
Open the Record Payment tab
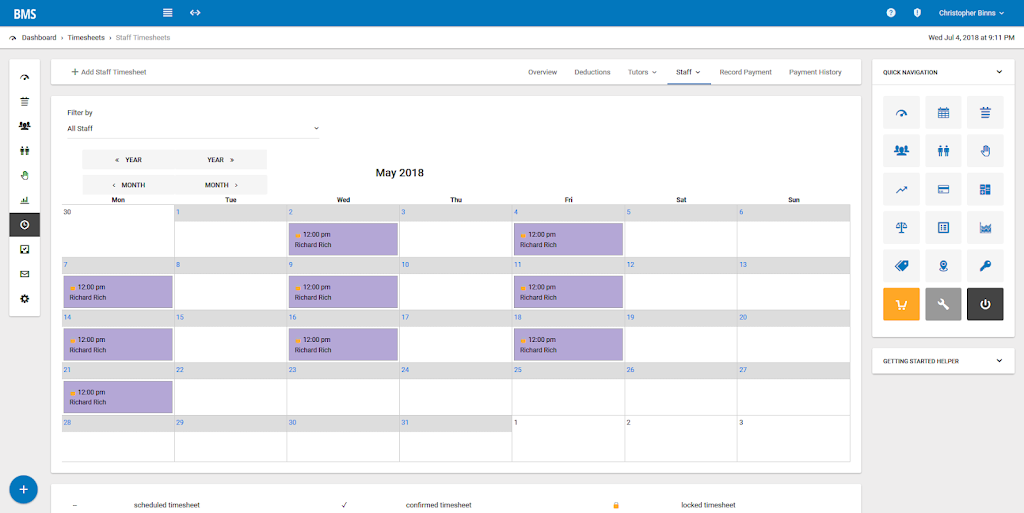745,72
